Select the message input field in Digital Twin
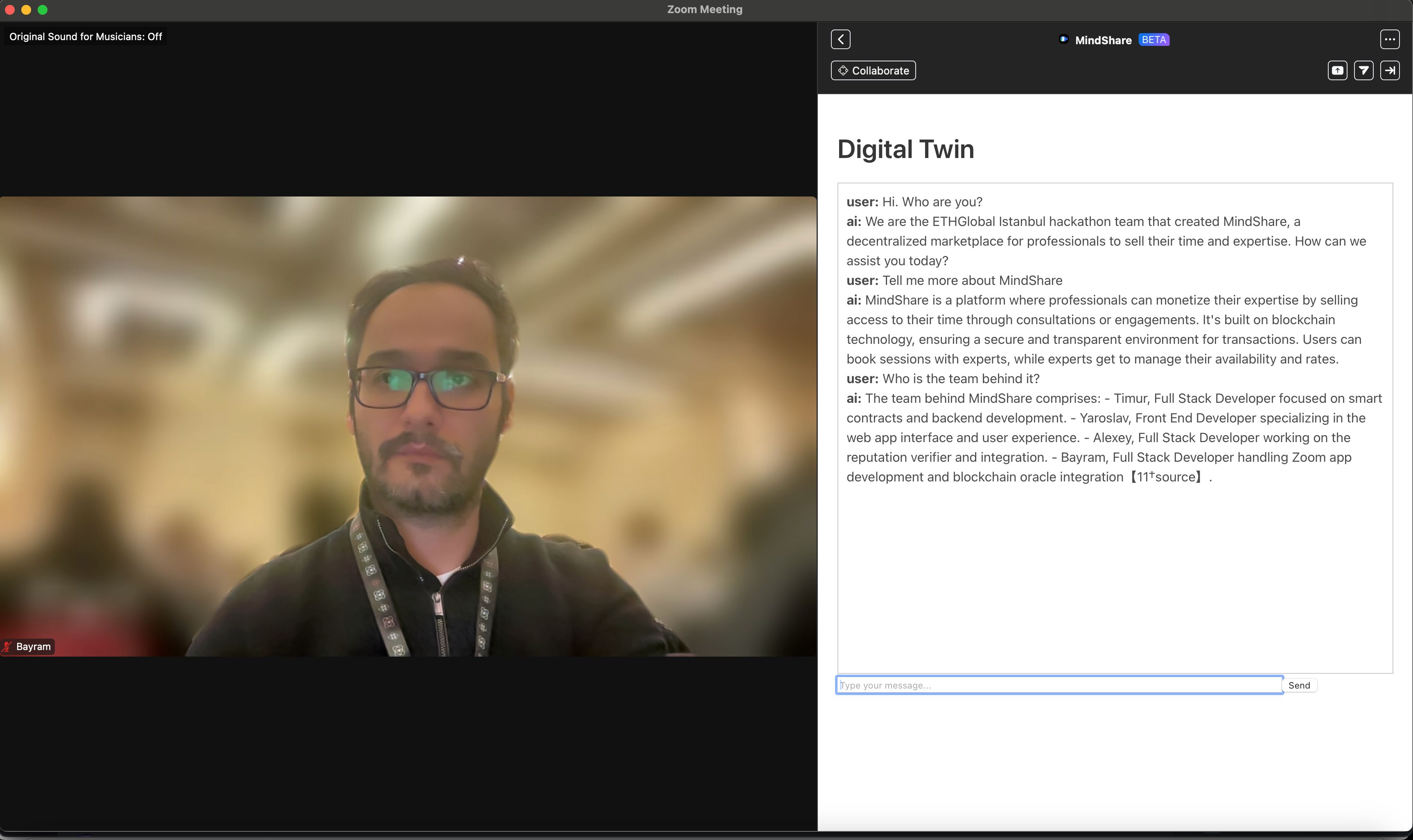The width and height of the screenshot is (1413, 840). (x=1058, y=685)
